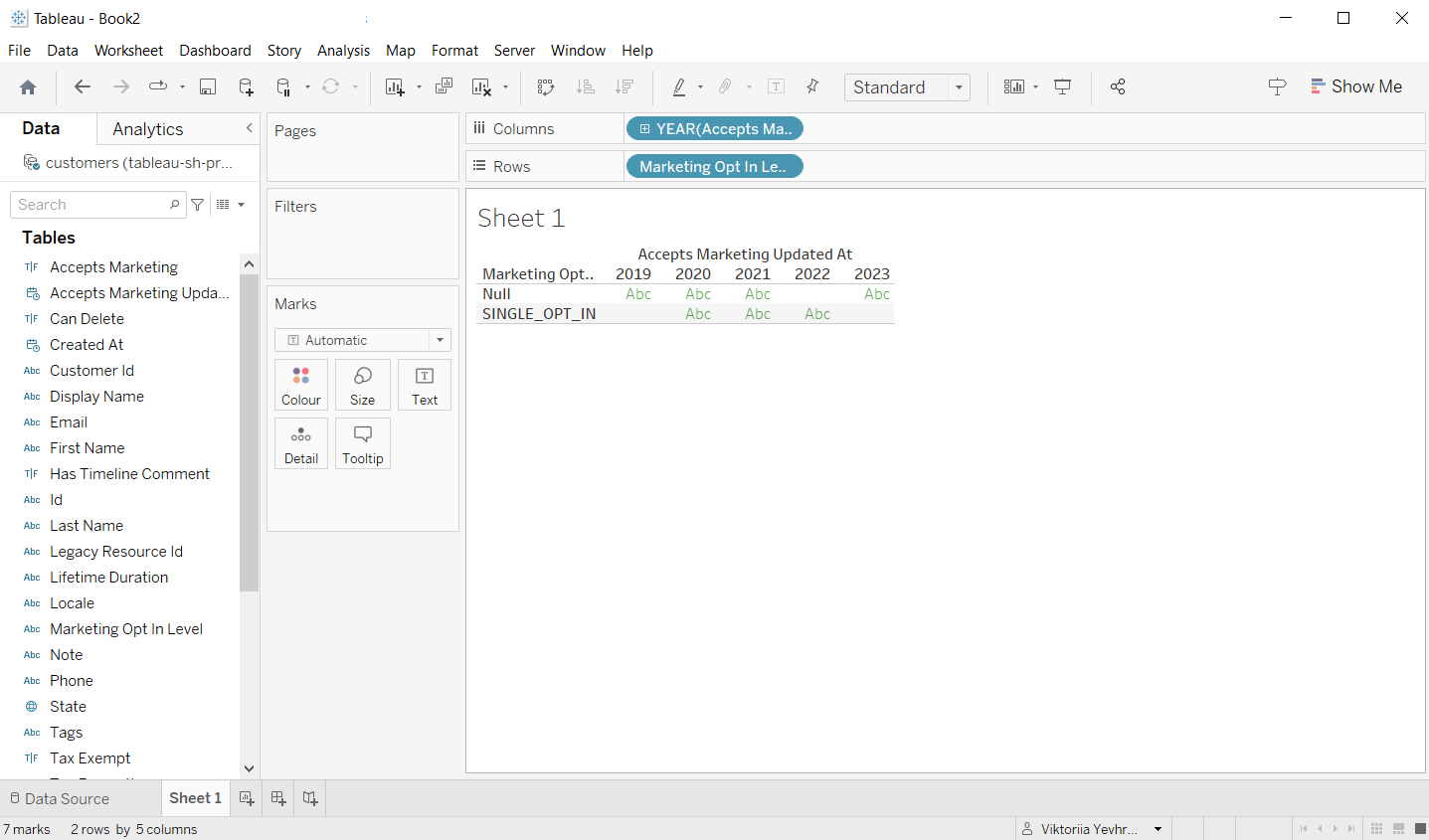The image size is (1429, 840).
Task: Click the Save icon in the toolbar
Action: point(207,86)
